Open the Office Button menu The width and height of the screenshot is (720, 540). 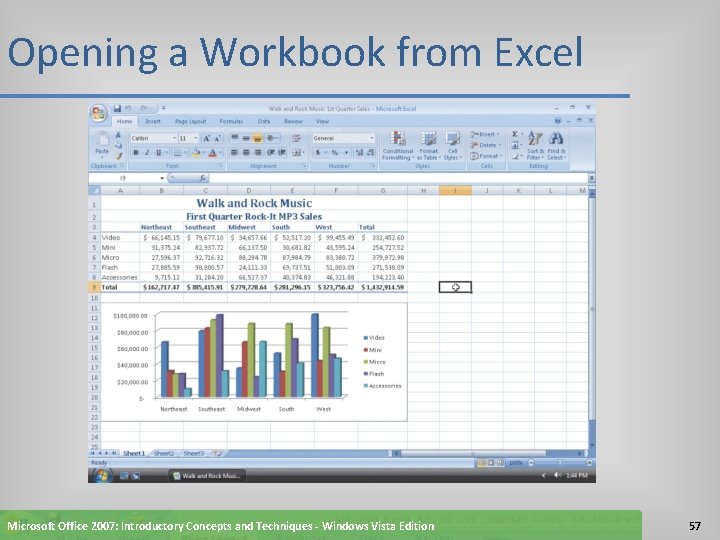click(99, 113)
